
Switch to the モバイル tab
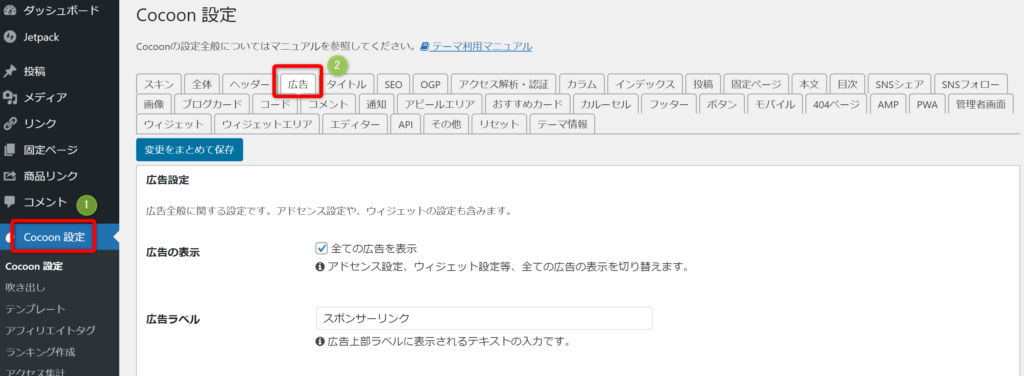(x=775, y=104)
